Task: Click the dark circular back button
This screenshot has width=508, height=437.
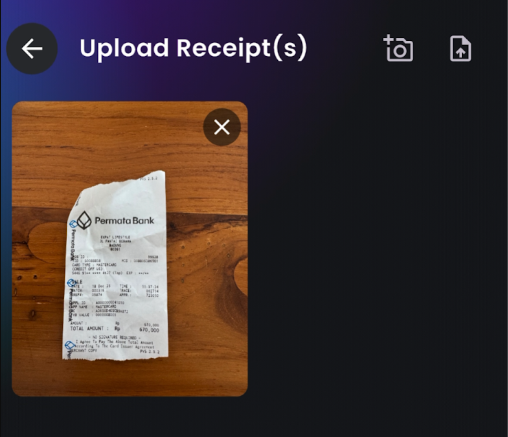Action: coord(32,49)
